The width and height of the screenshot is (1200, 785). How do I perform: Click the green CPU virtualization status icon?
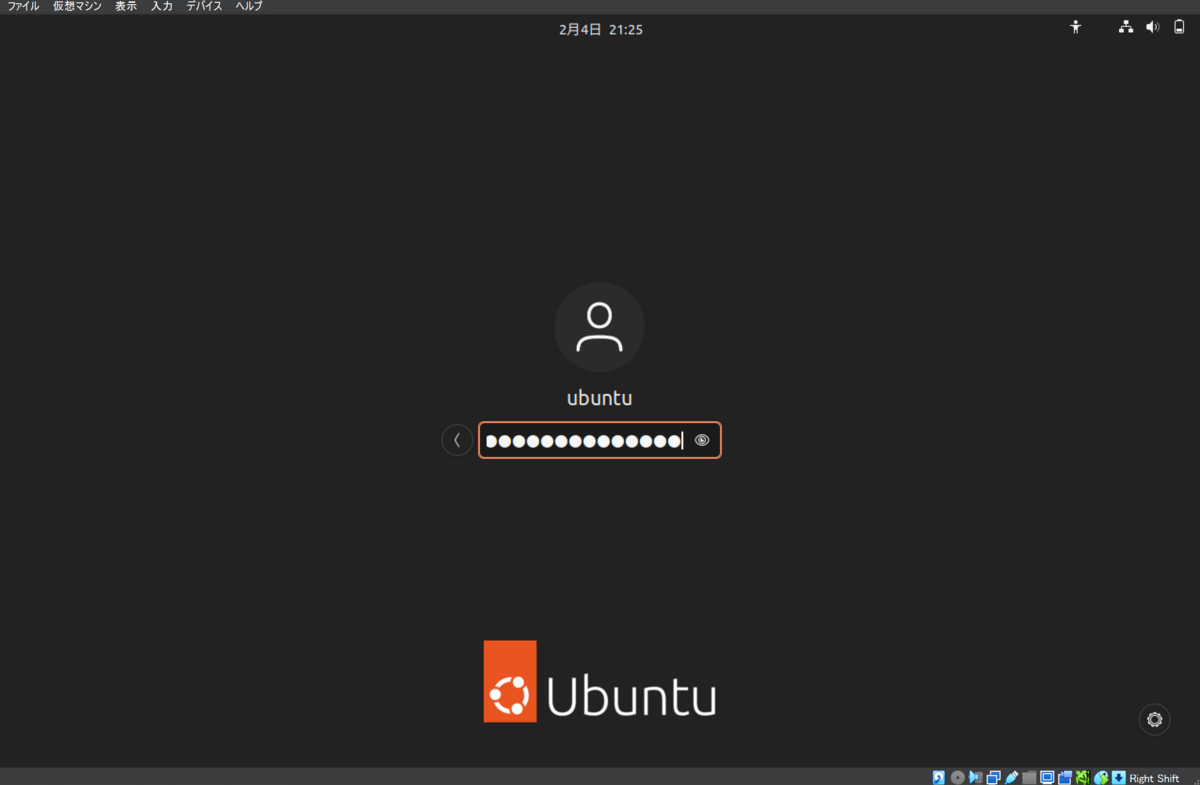(1083, 777)
